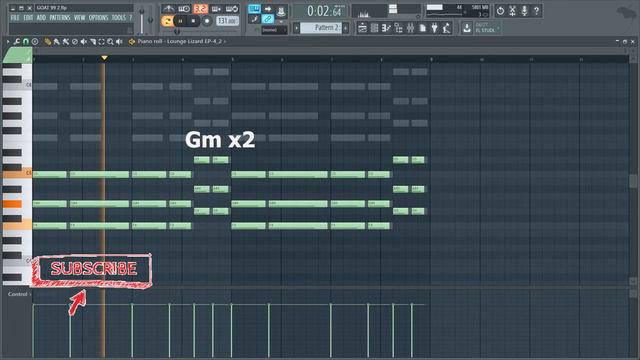
Task: Open the FILE menu
Action: (x=15, y=18)
